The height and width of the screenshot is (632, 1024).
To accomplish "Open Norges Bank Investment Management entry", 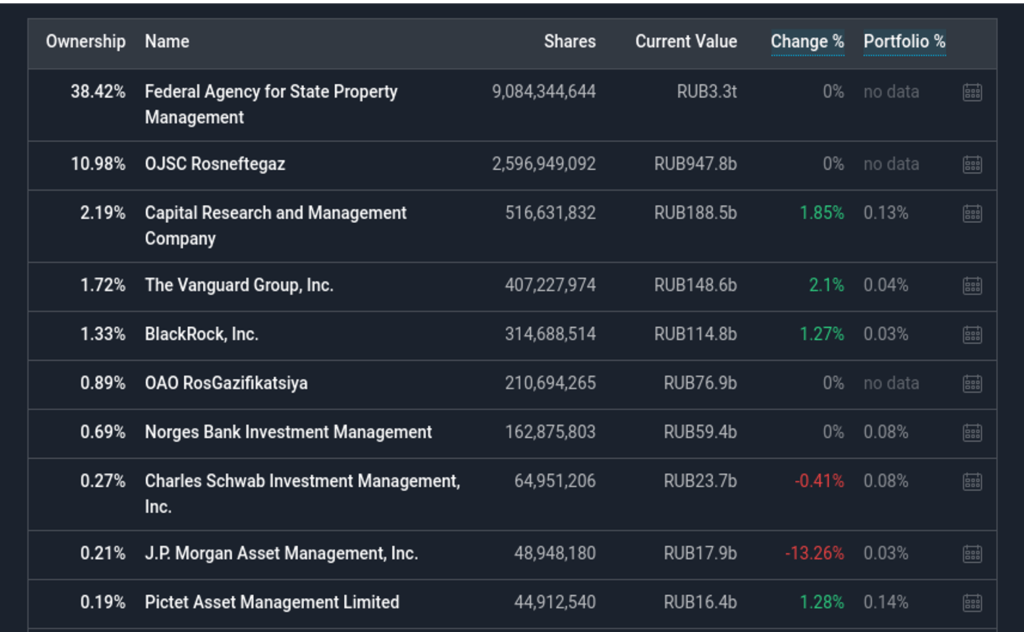I will (288, 432).
